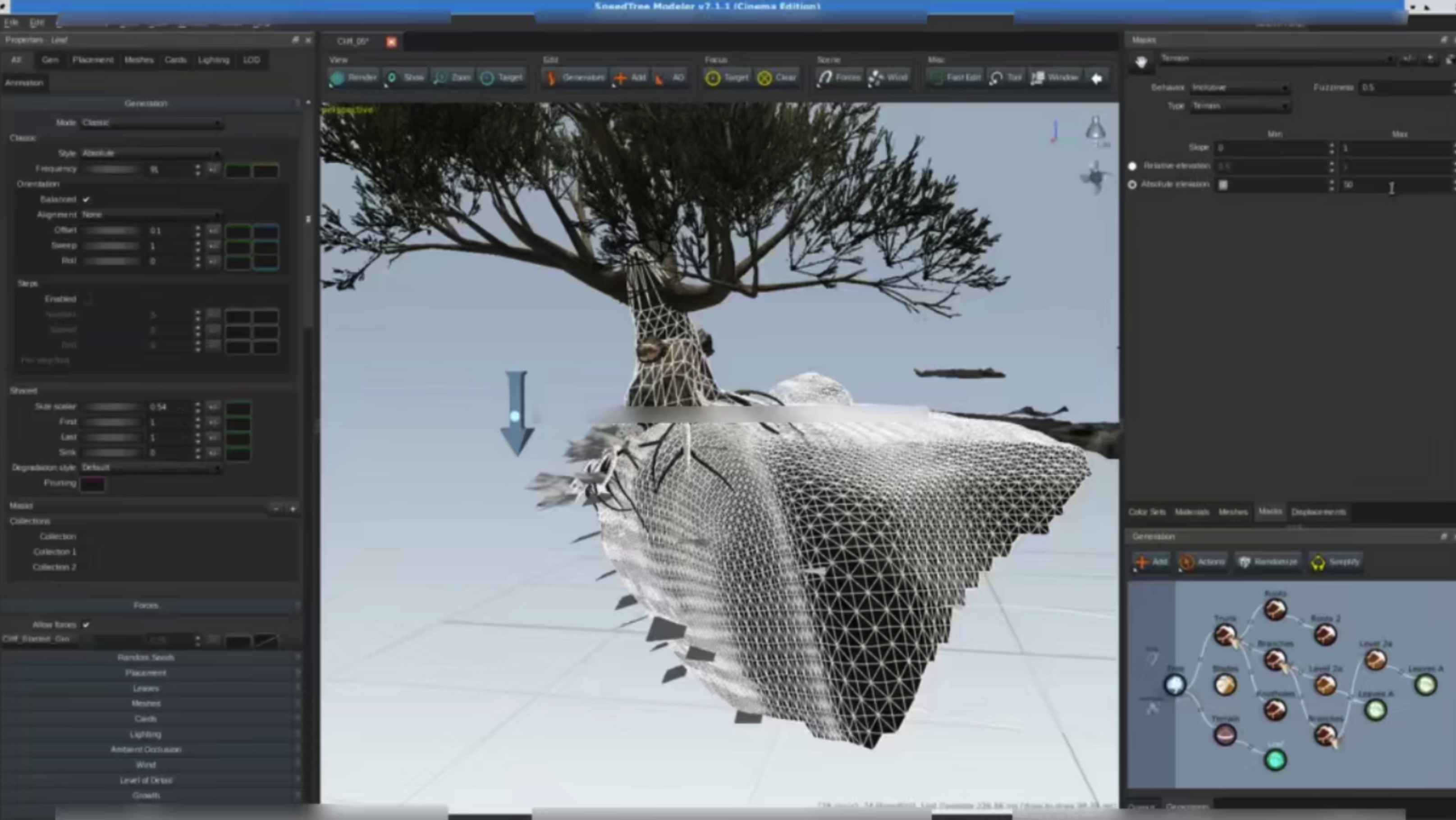Click the Pruning color swatch

pyautogui.click(x=92, y=484)
